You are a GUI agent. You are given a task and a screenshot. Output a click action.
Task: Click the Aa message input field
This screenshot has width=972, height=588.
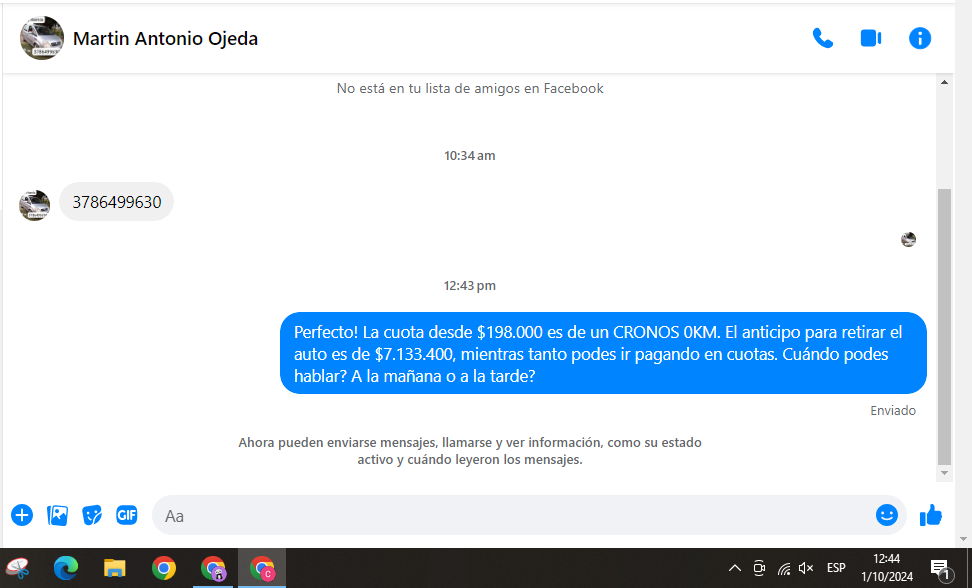511,516
